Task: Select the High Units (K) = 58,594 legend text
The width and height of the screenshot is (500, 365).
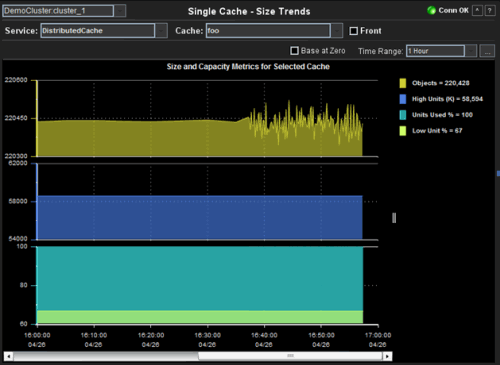Action: [447, 99]
